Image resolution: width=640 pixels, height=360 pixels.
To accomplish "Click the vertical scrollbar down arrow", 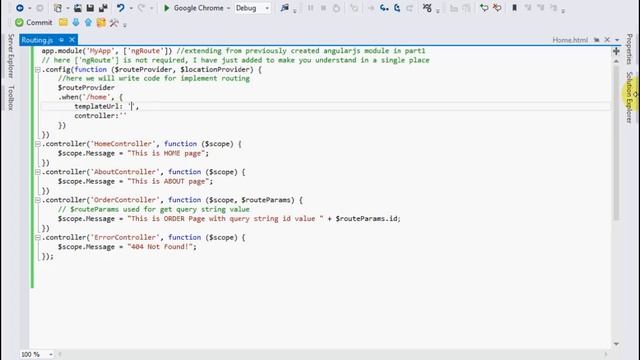I will click(x=616, y=344).
